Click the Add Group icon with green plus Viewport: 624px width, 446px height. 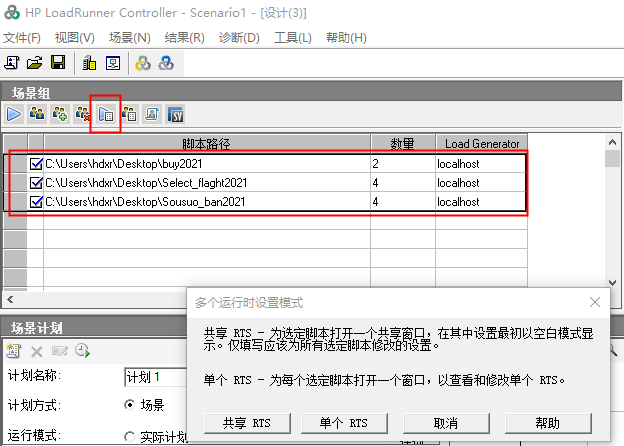pyautogui.click(x=60, y=114)
